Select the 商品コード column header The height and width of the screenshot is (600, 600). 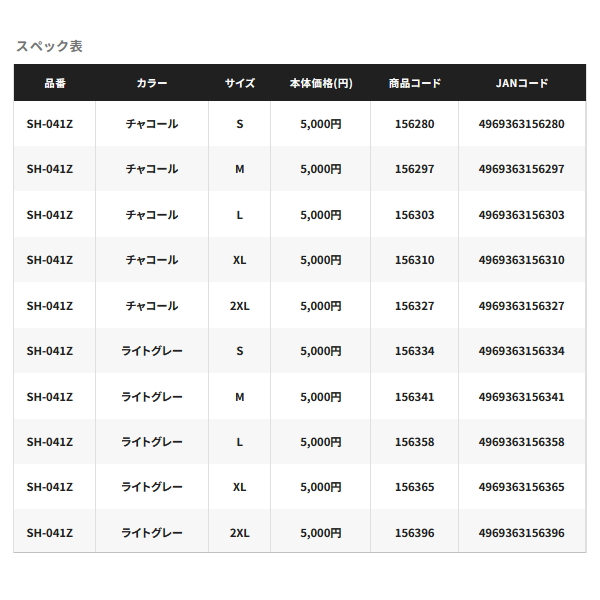(x=414, y=84)
